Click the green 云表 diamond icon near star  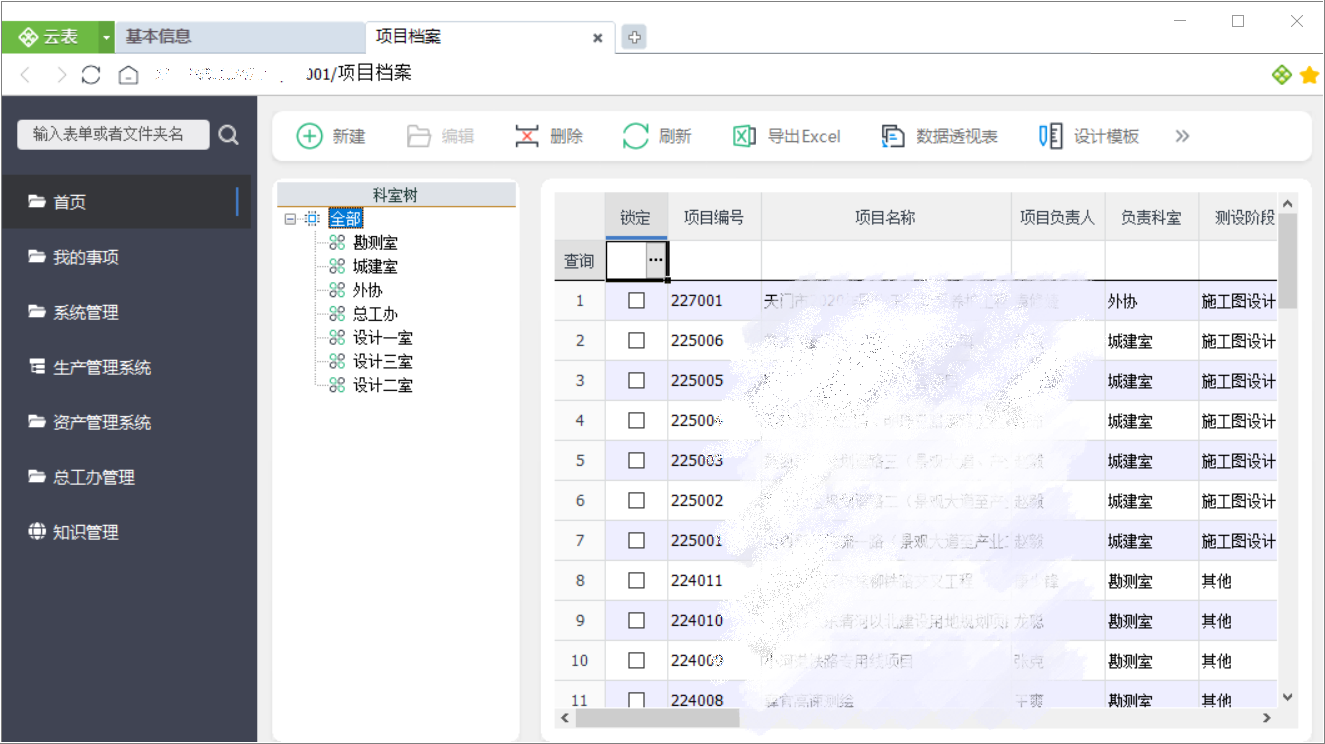[1282, 75]
